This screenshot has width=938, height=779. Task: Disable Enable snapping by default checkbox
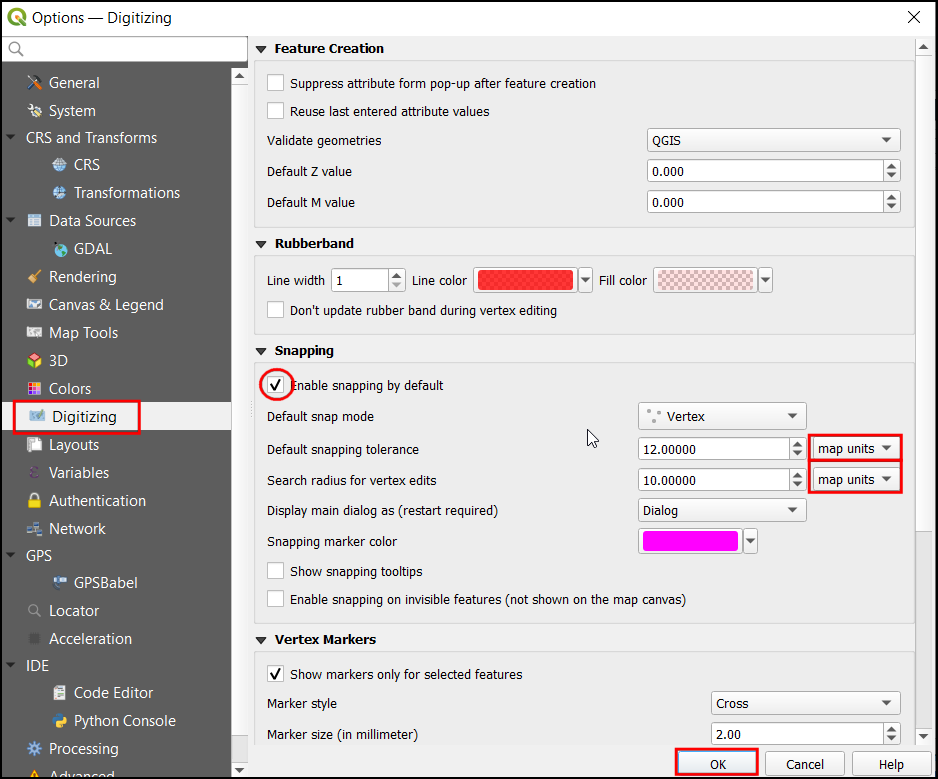[276, 385]
